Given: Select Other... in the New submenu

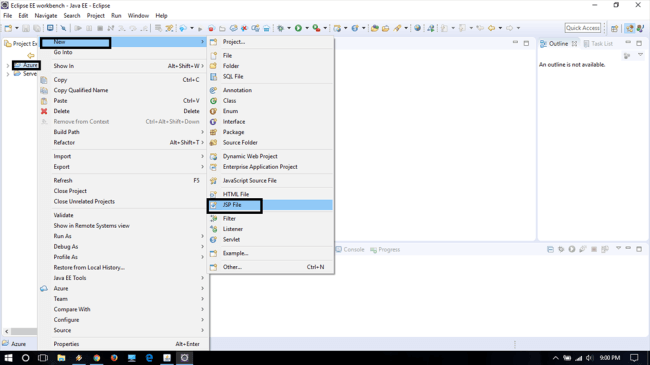Looking at the screenshot, I should point(271,267).
